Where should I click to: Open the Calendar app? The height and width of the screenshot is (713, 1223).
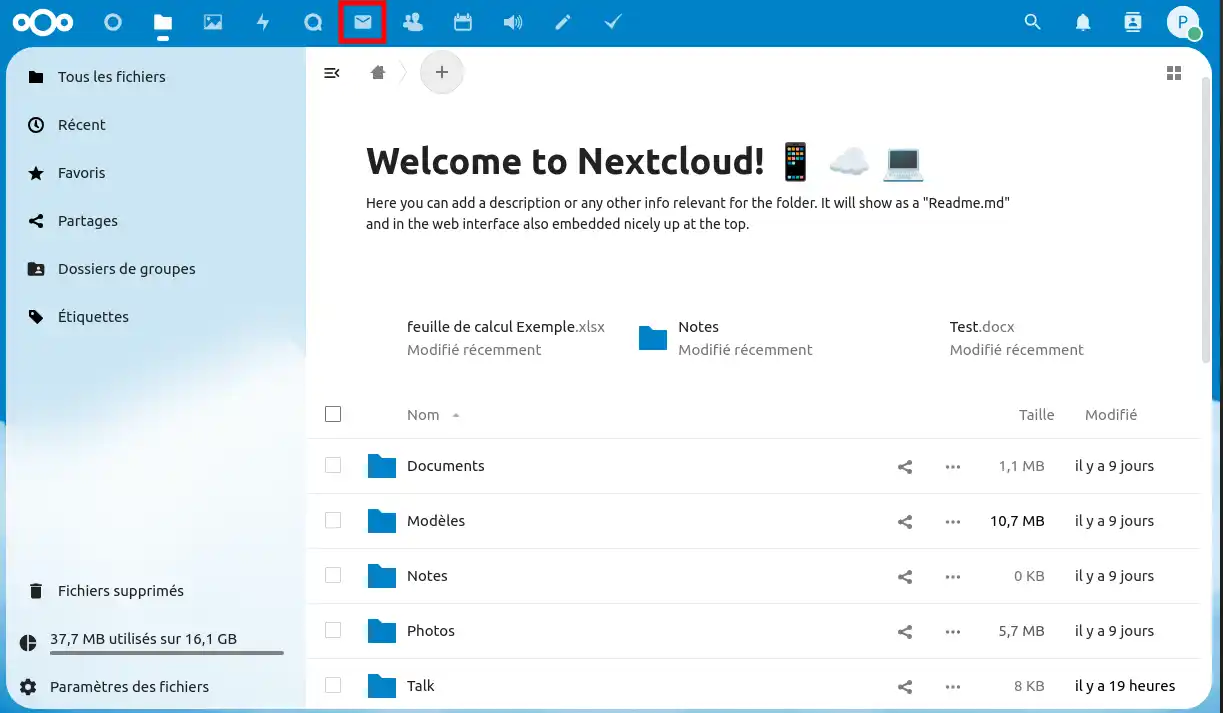(462, 21)
